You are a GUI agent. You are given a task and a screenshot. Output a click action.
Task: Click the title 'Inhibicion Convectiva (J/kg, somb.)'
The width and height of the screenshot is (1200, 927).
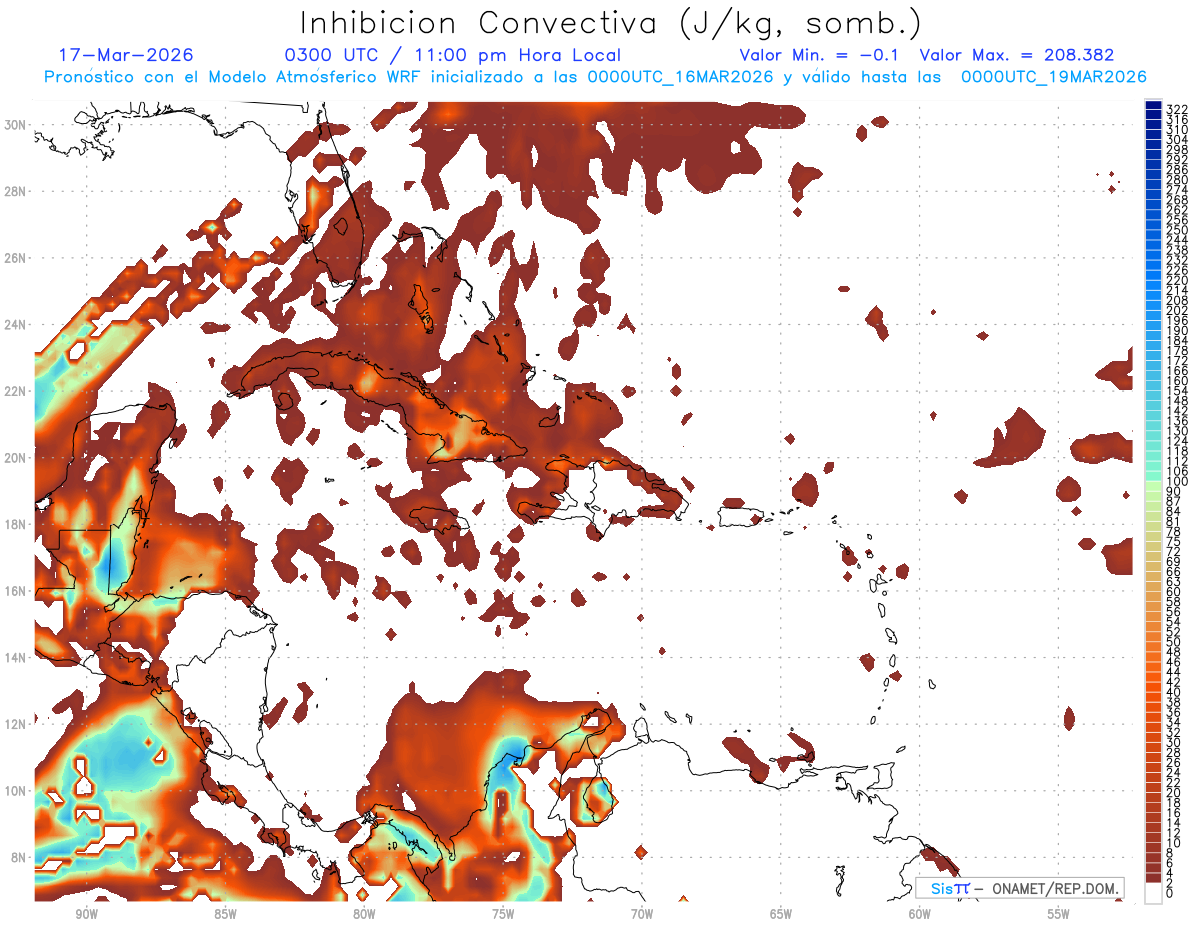tap(611, 23)
